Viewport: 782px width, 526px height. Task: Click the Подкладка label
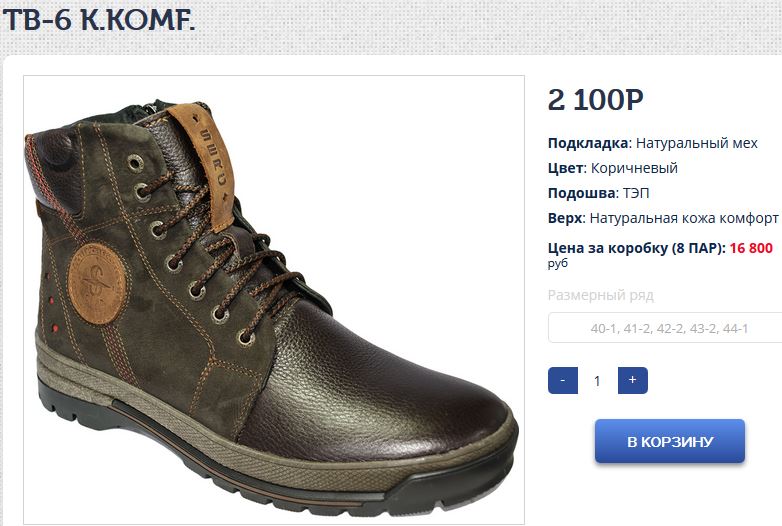click(588, 143)
